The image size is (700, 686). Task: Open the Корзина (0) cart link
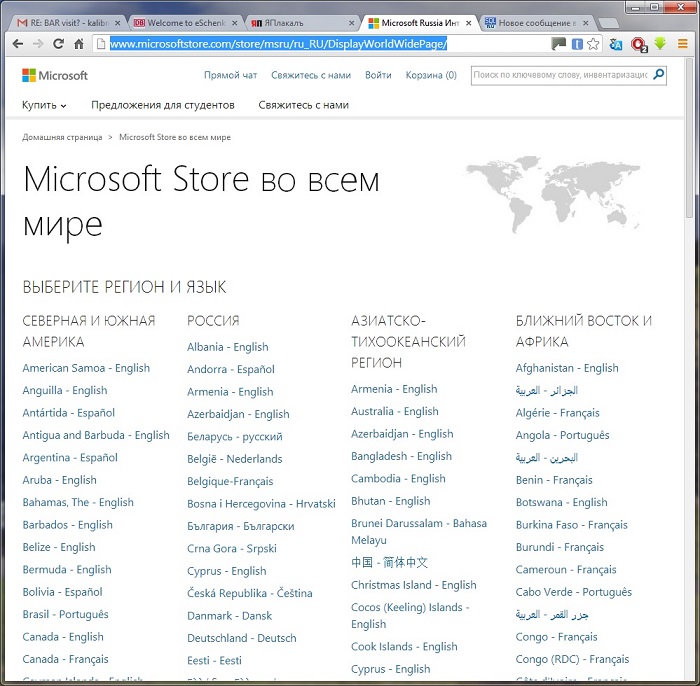tap(431, 75)
